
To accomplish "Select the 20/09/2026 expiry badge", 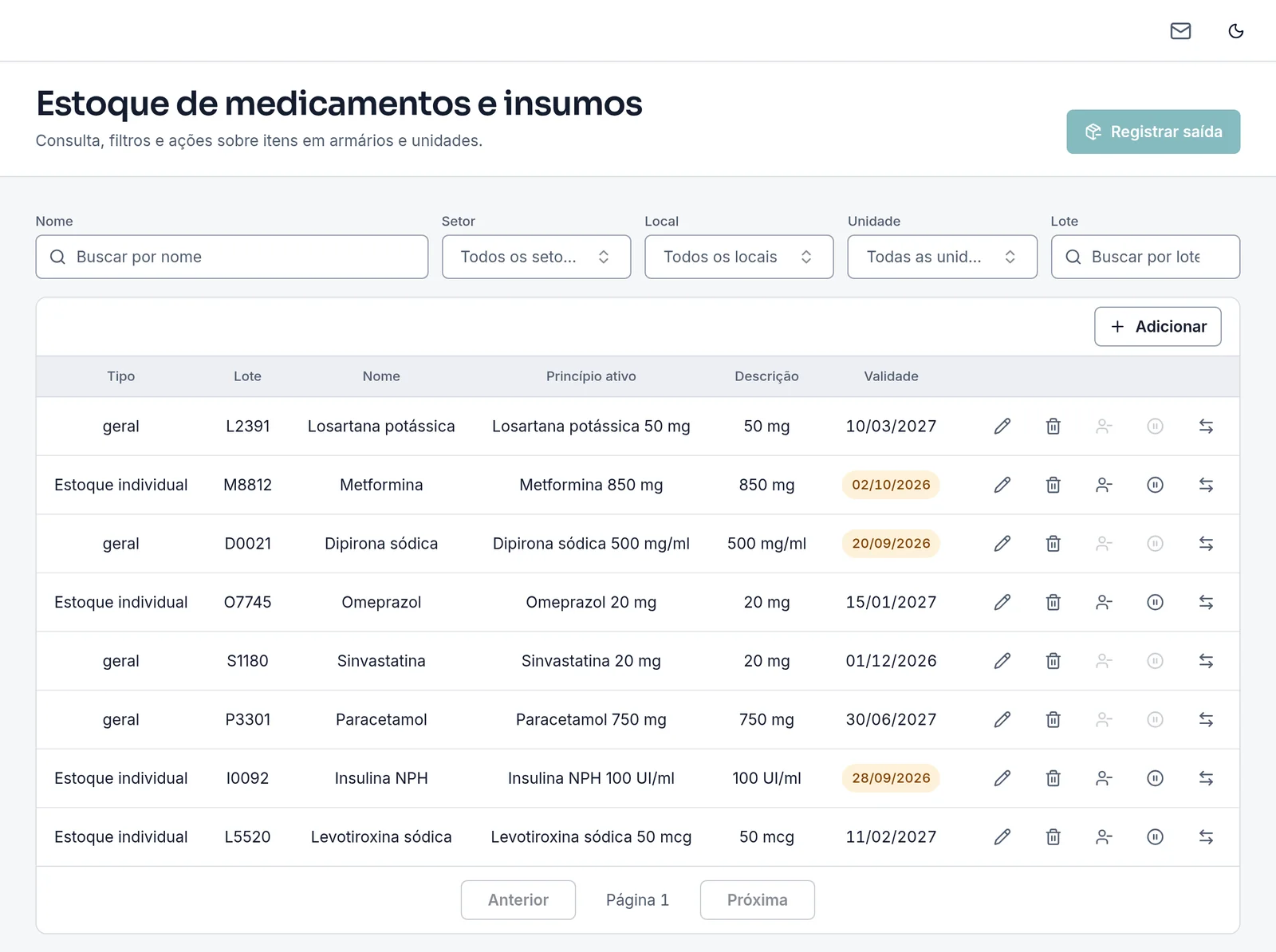I will pos(891,544).
